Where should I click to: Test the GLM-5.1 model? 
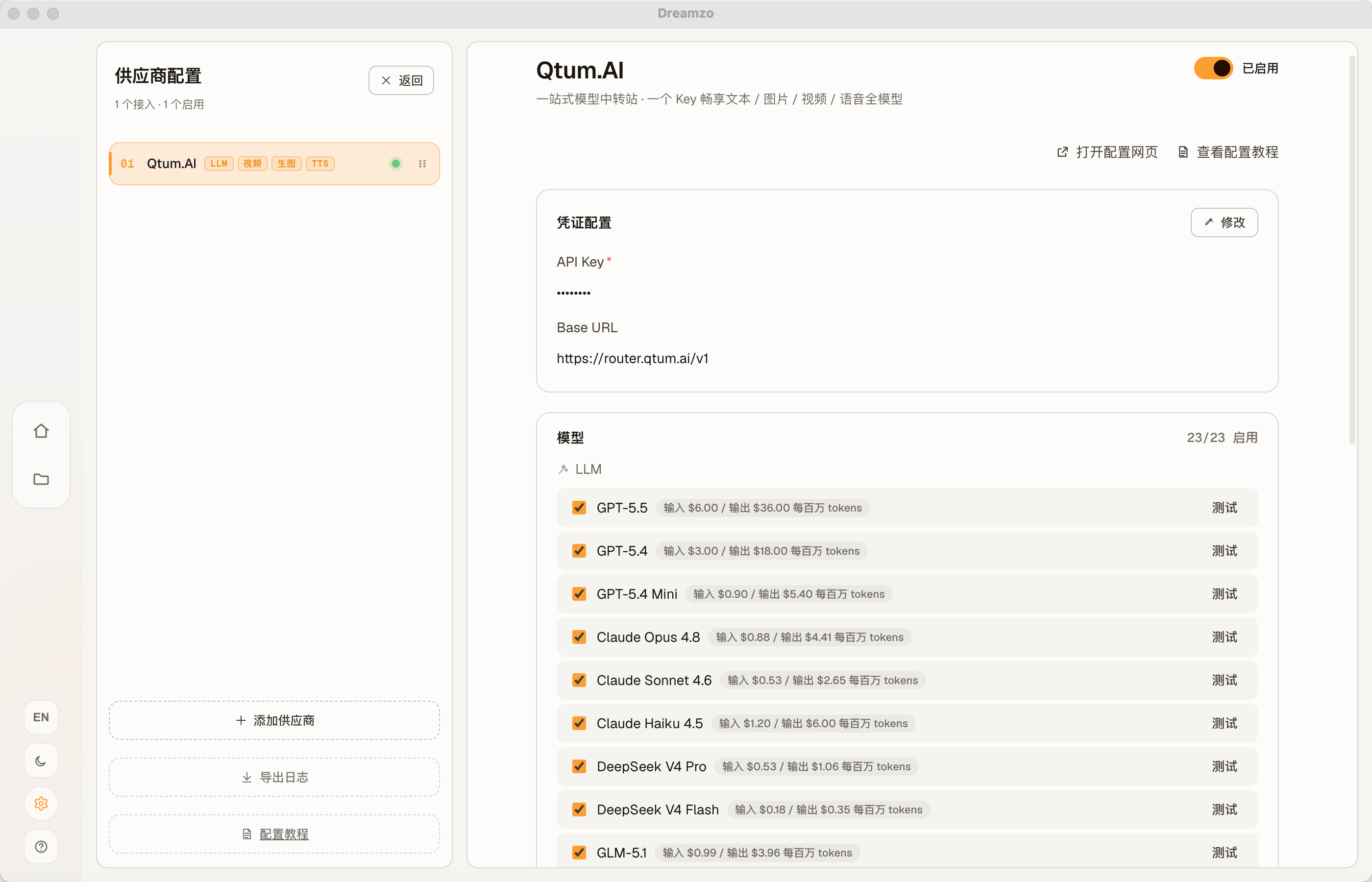(1224, 852)
